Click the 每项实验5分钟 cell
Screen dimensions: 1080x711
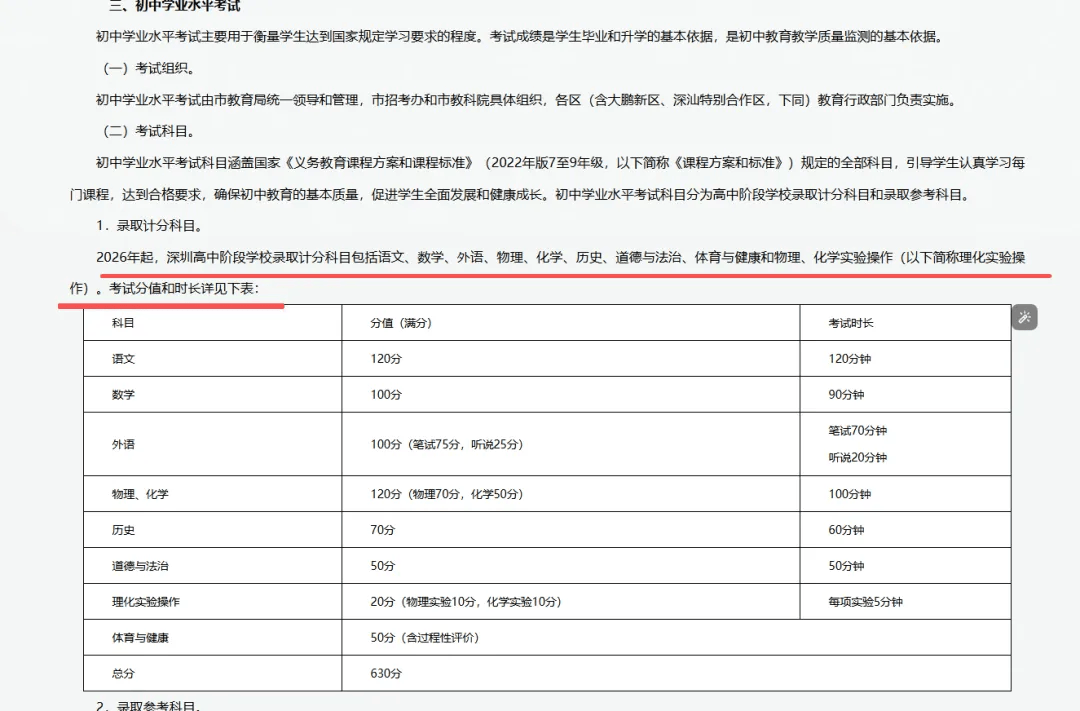click(905, 601)
